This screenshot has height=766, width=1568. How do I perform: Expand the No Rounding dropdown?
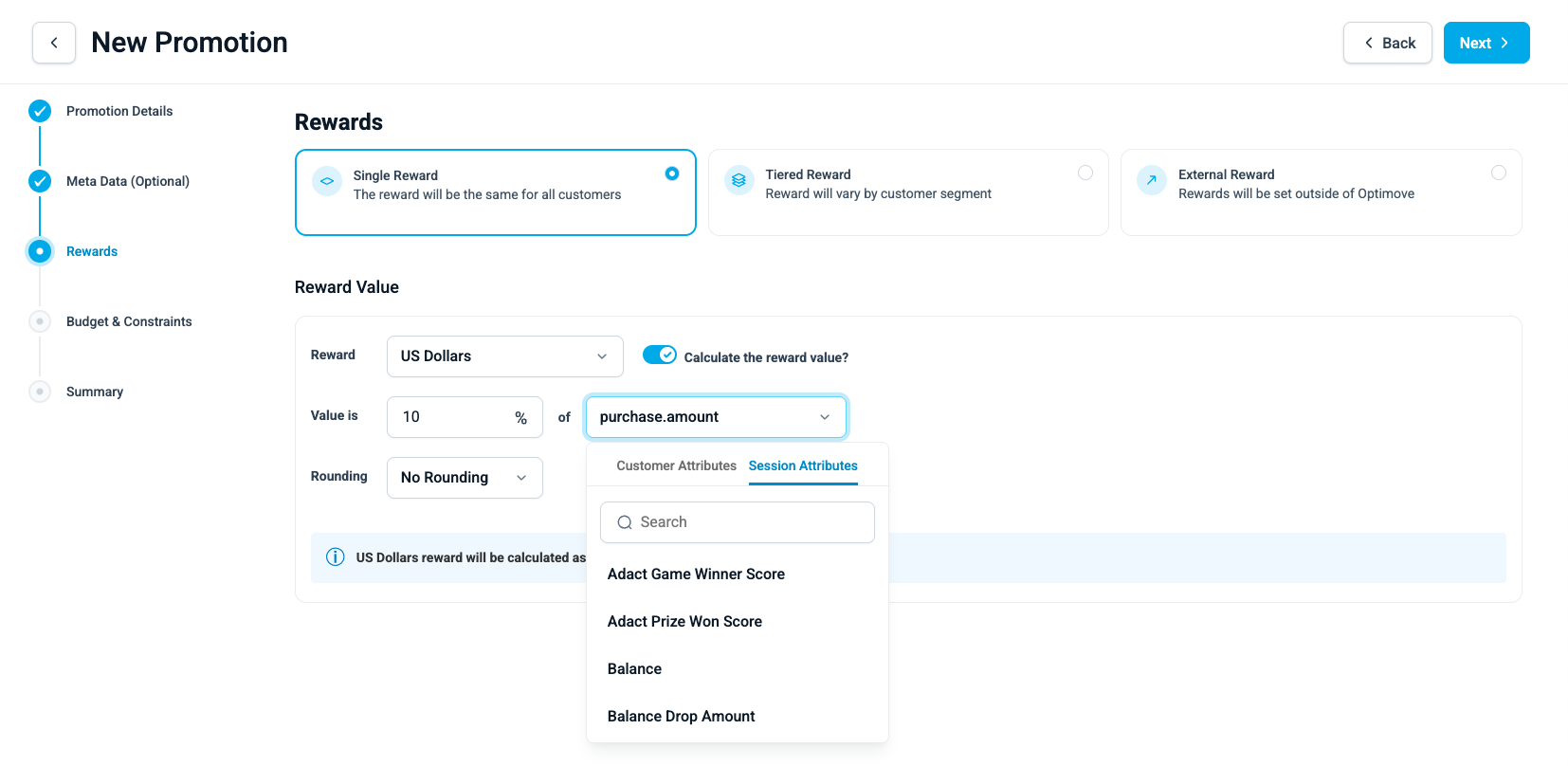pyautogui.click(x=465, y=478)
